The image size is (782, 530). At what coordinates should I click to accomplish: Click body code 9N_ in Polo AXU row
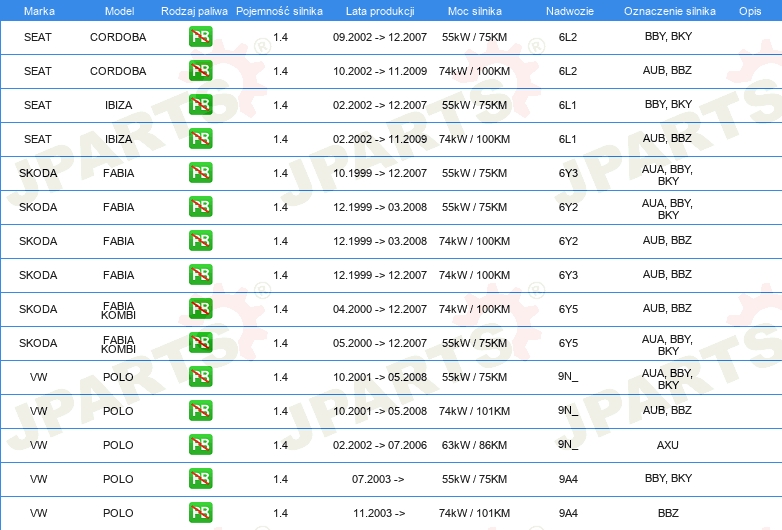[568, 444]
